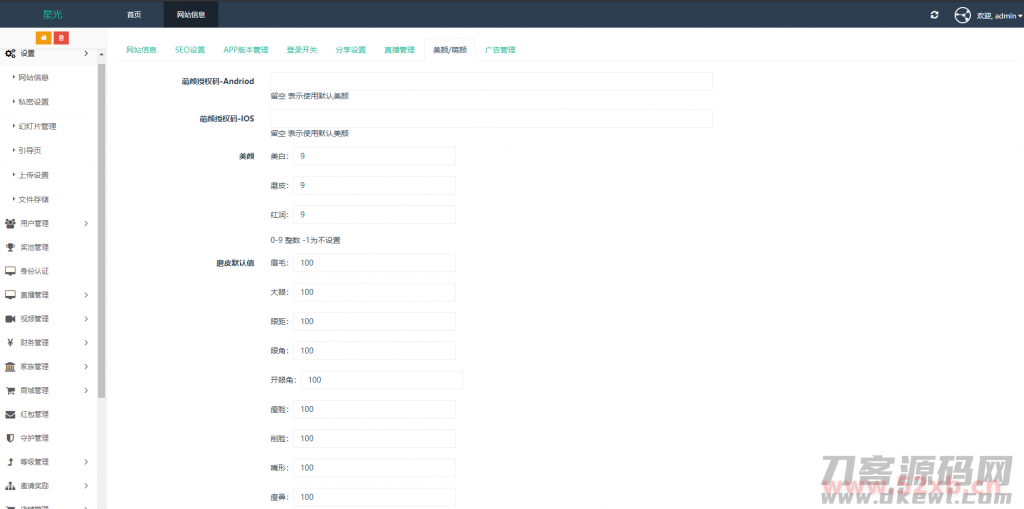The width and height of the screenshot is (1024, 509).
Task: Click the 美白 value field
Action: click(x=374, y=156)
